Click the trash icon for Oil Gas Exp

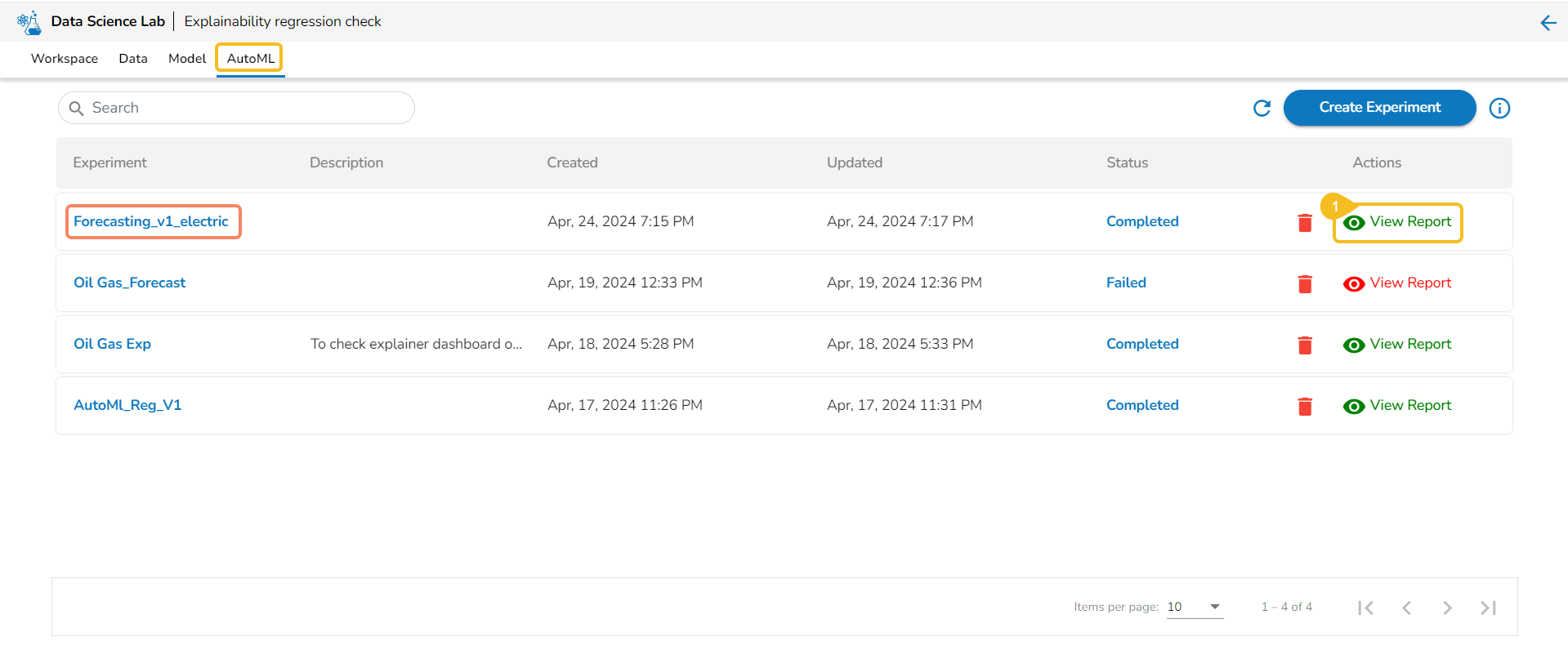point(1305,345)
